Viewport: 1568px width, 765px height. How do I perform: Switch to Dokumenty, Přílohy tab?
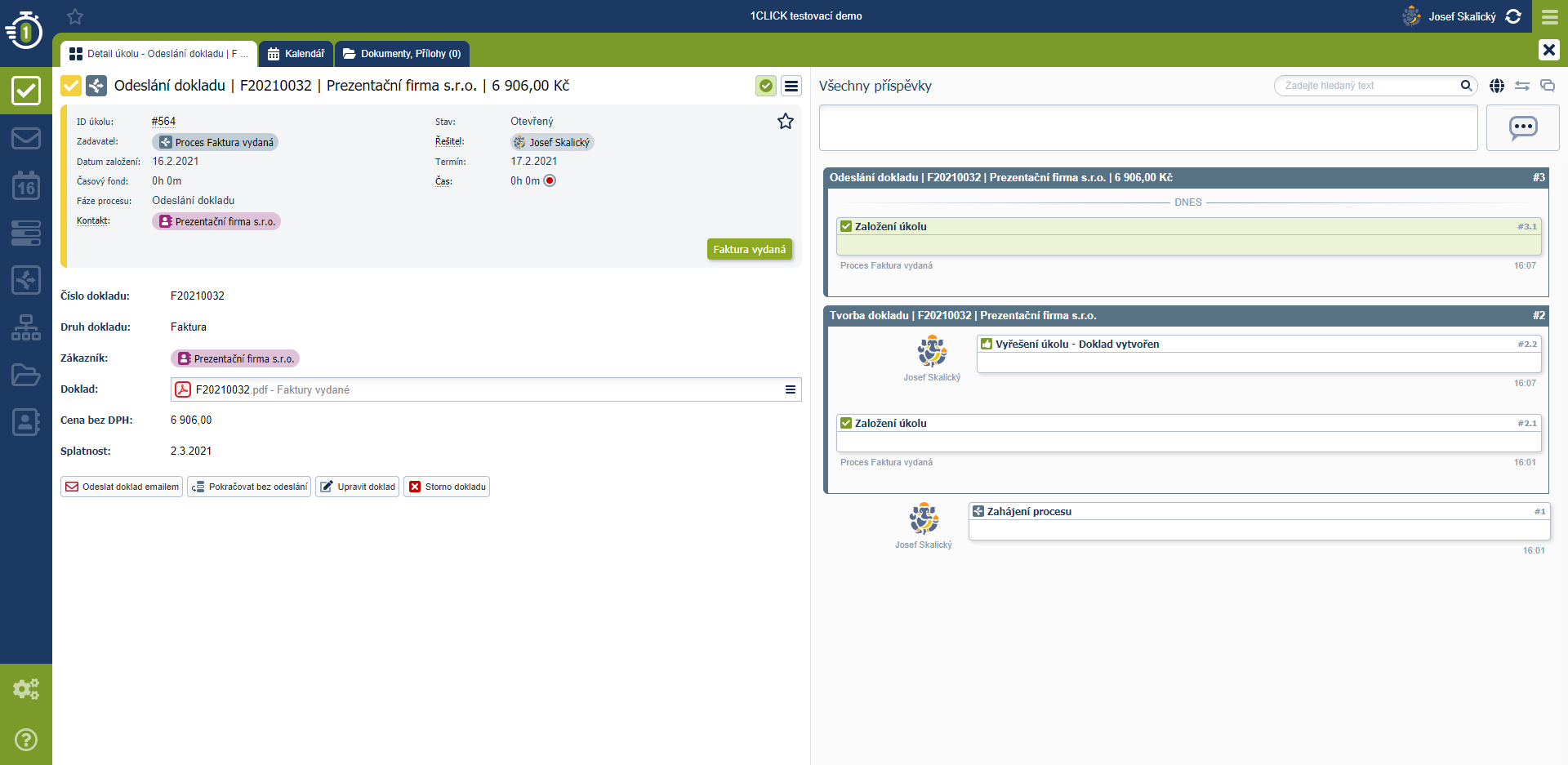point(403,54)
